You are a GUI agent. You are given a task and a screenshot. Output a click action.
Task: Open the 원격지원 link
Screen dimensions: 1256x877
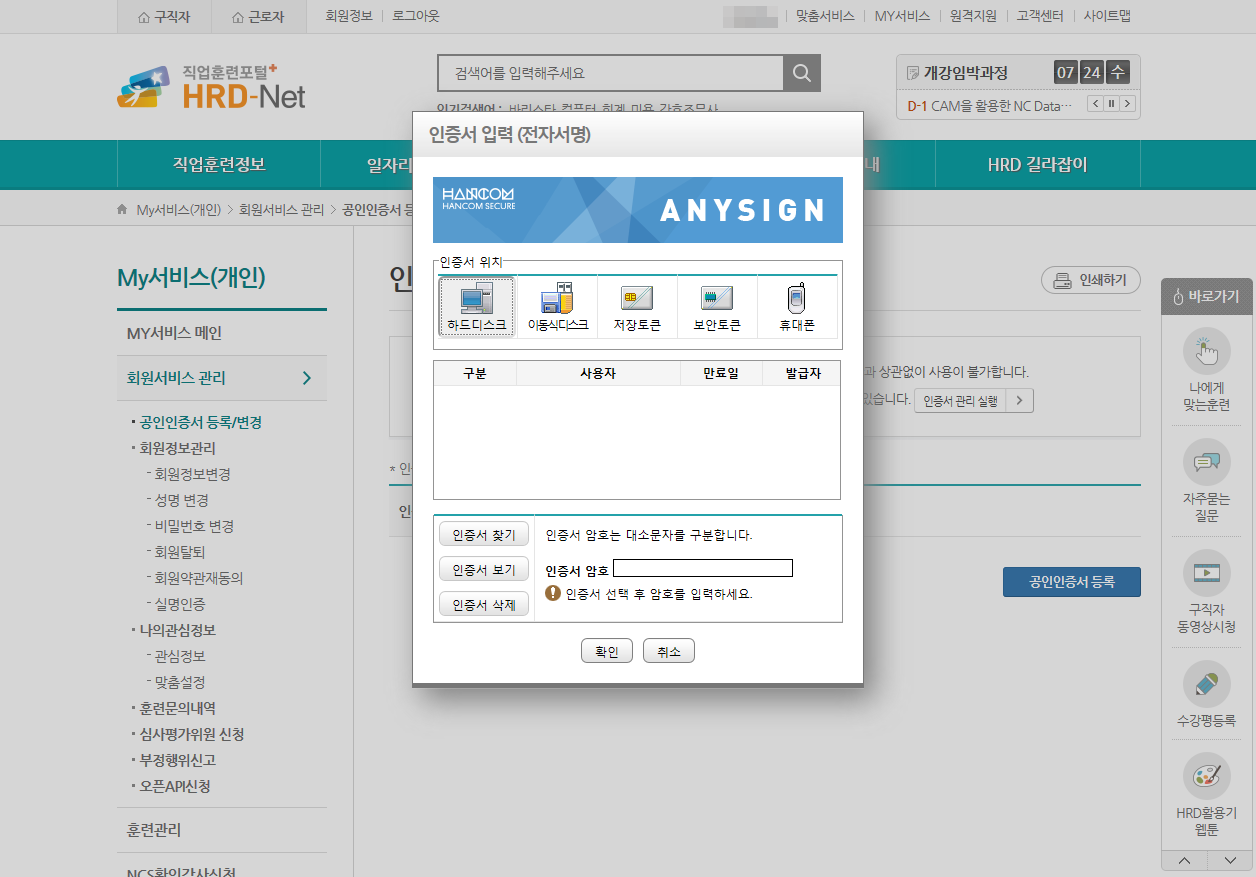coord(973,16)
